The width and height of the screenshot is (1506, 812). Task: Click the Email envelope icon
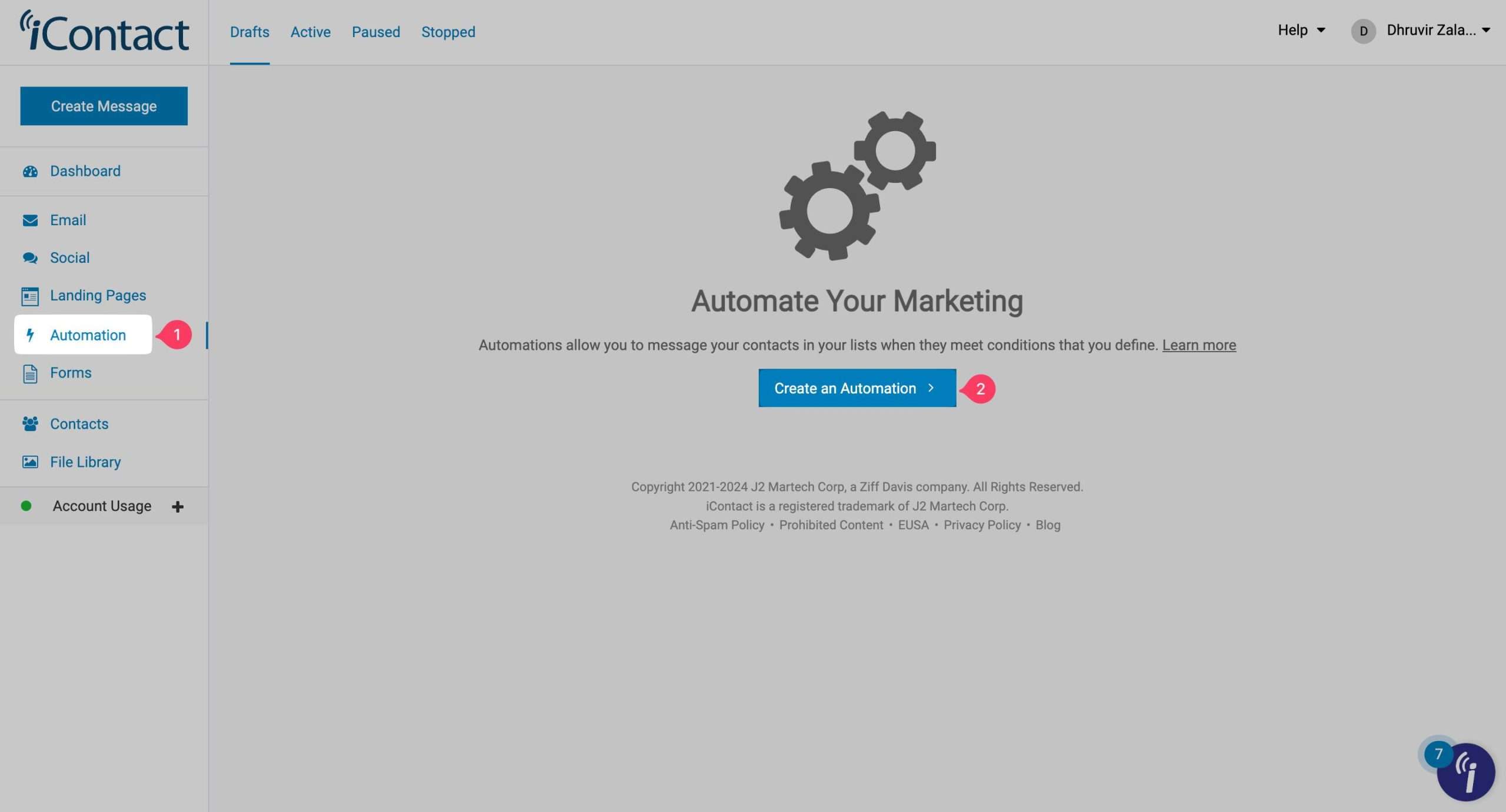click(x=30, y=220)
